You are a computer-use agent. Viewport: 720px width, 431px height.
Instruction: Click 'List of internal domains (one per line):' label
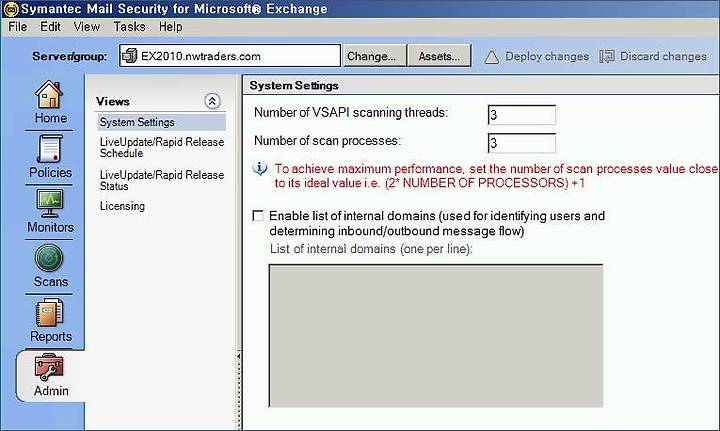[371, 249]
